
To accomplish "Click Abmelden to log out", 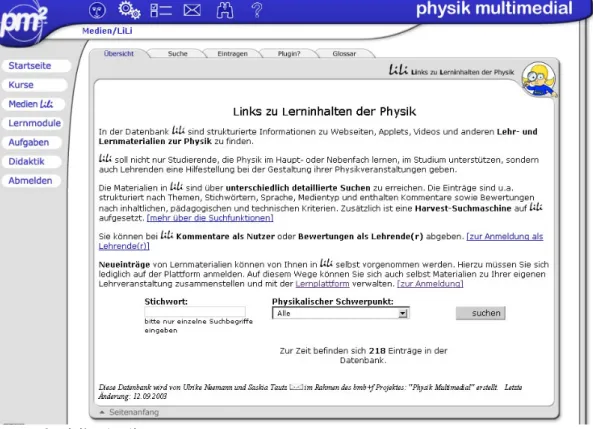I will point(30,181).
